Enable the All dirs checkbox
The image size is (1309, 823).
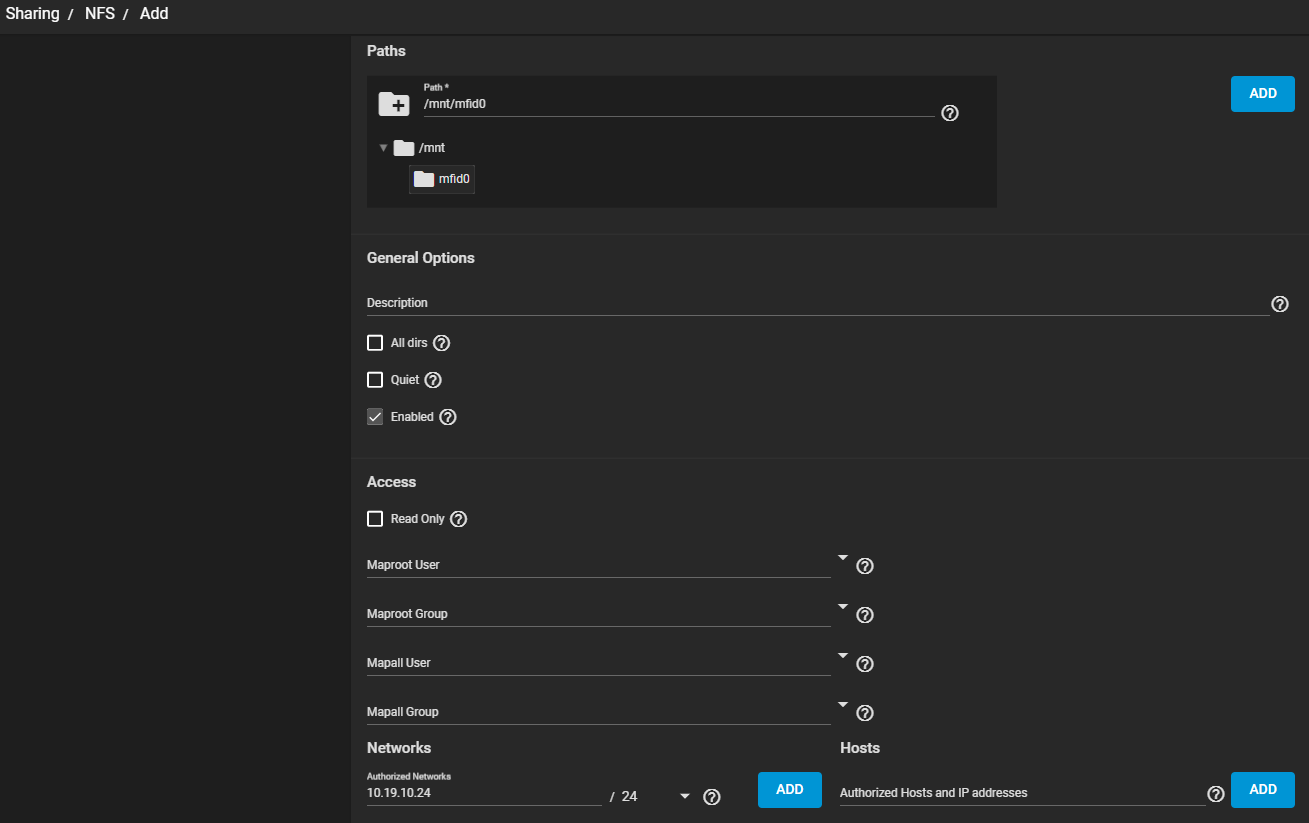coord(375,343)
